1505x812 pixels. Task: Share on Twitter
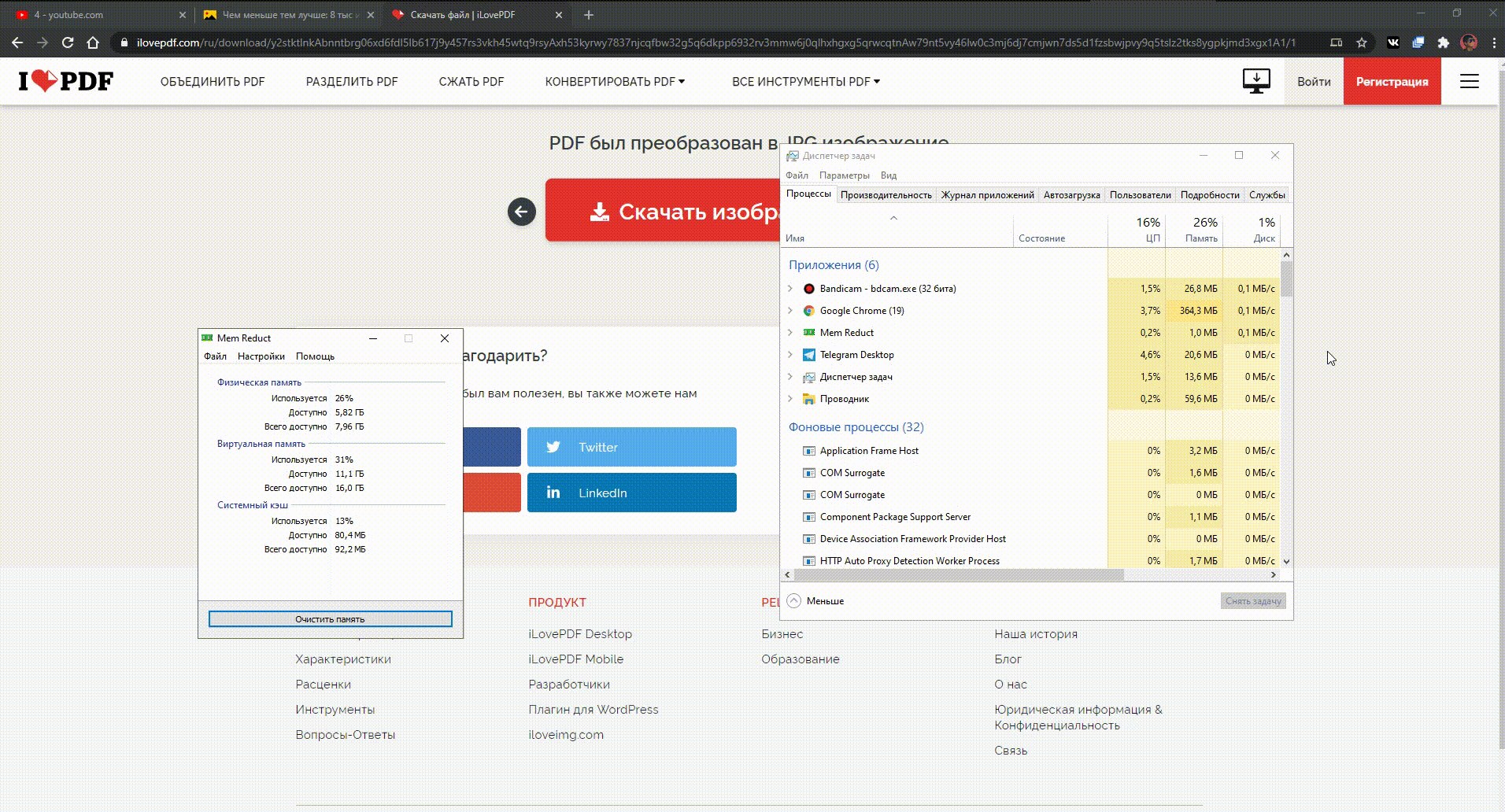631,447
